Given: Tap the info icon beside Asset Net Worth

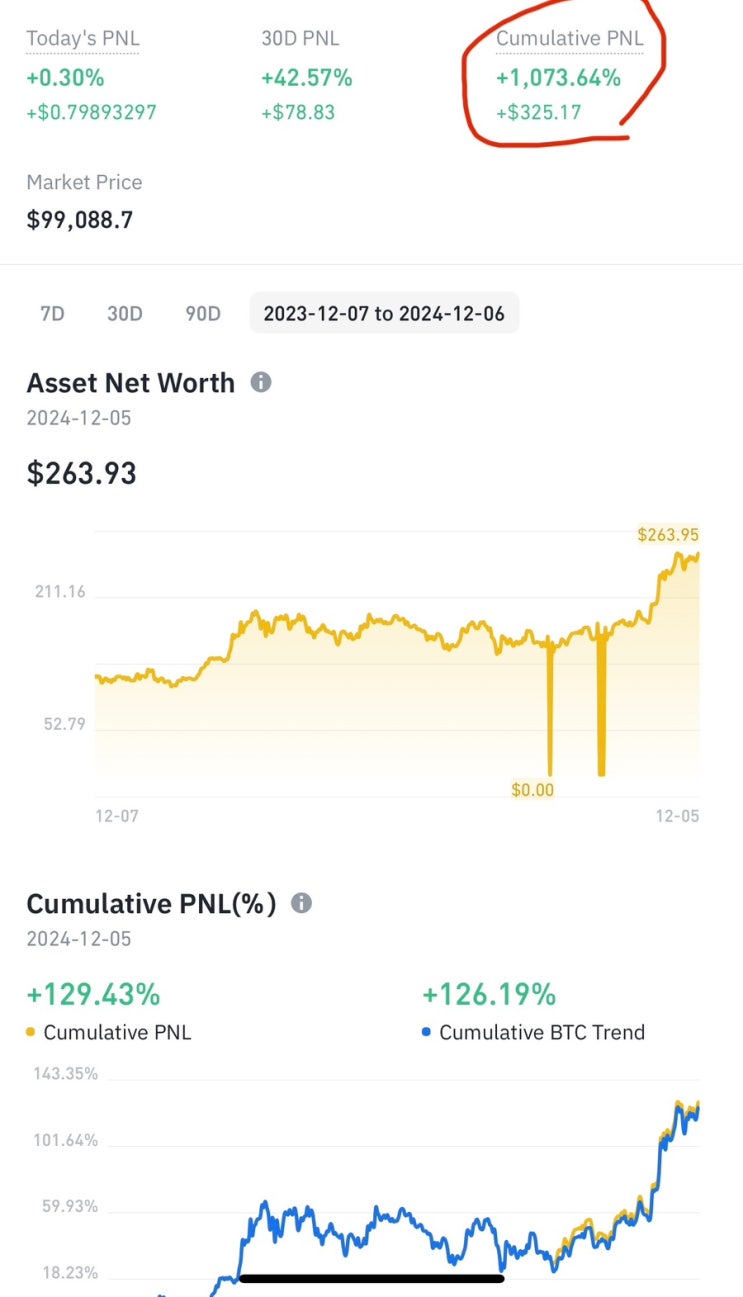Looking at the screenshot, I should pos(261,382).
